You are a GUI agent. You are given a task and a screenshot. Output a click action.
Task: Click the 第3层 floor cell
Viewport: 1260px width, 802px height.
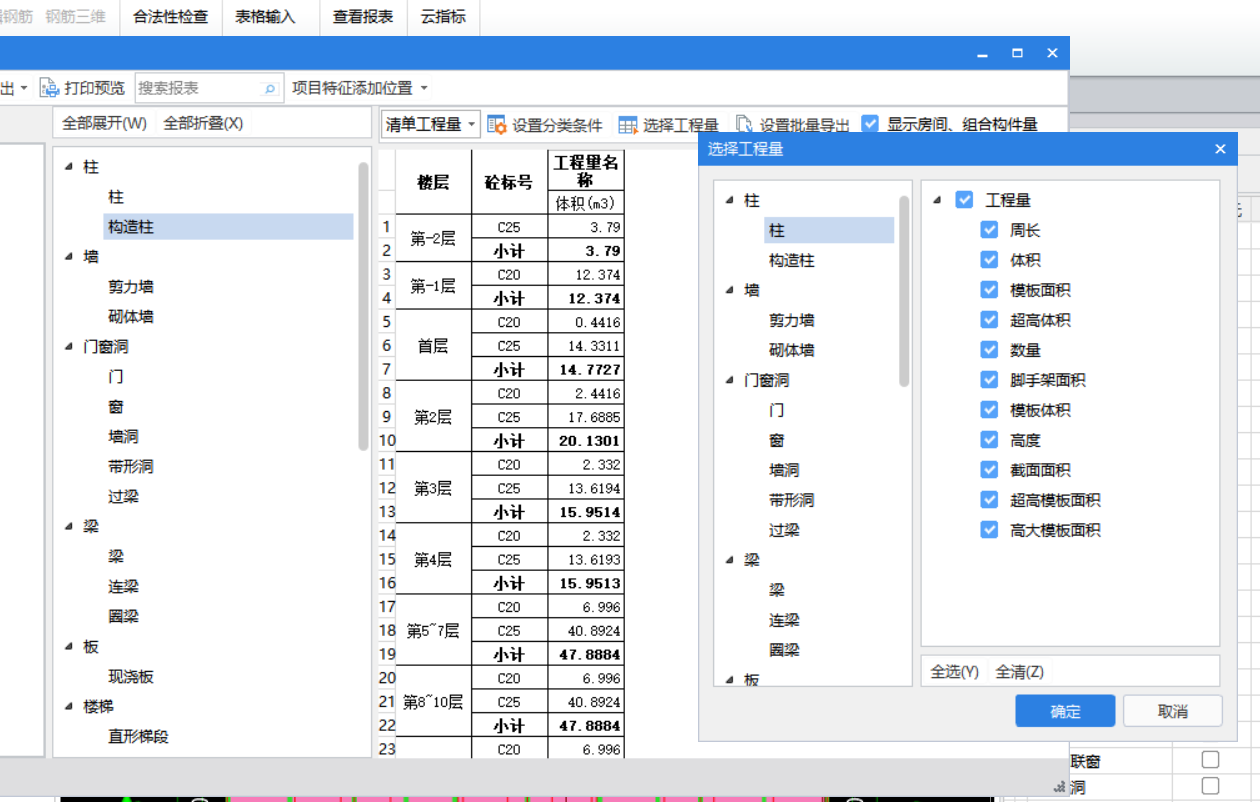point(433,488)
